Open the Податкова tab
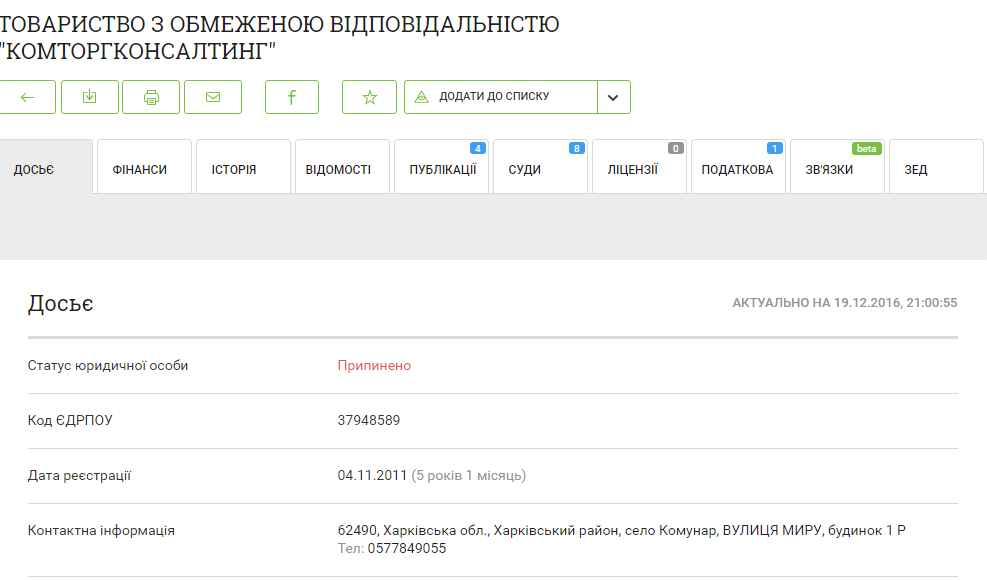 point(737,169)
